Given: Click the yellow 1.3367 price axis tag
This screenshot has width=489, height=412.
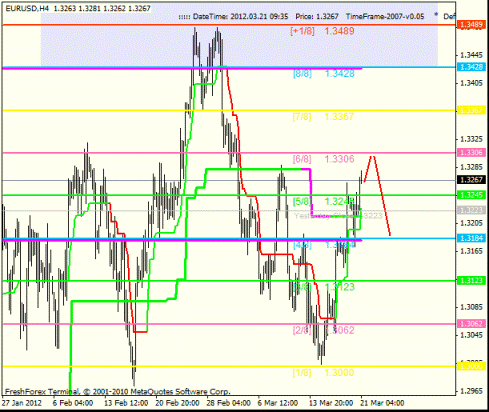Looking at the screenshot, I should coord(471,110).
